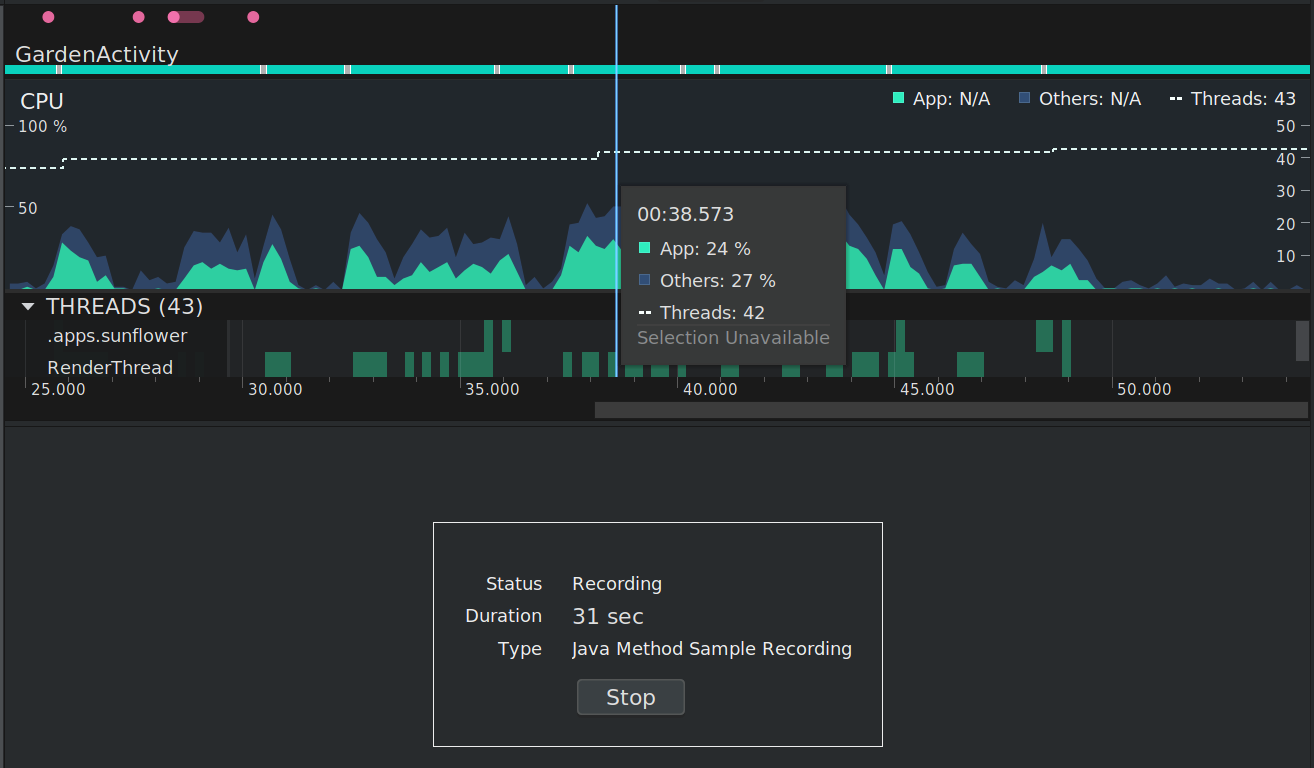Screen dimensions: 1314x768
Task: Click the teal App legend swatch in CPU header
Action: pyautogui.click(x=898, y=98)
